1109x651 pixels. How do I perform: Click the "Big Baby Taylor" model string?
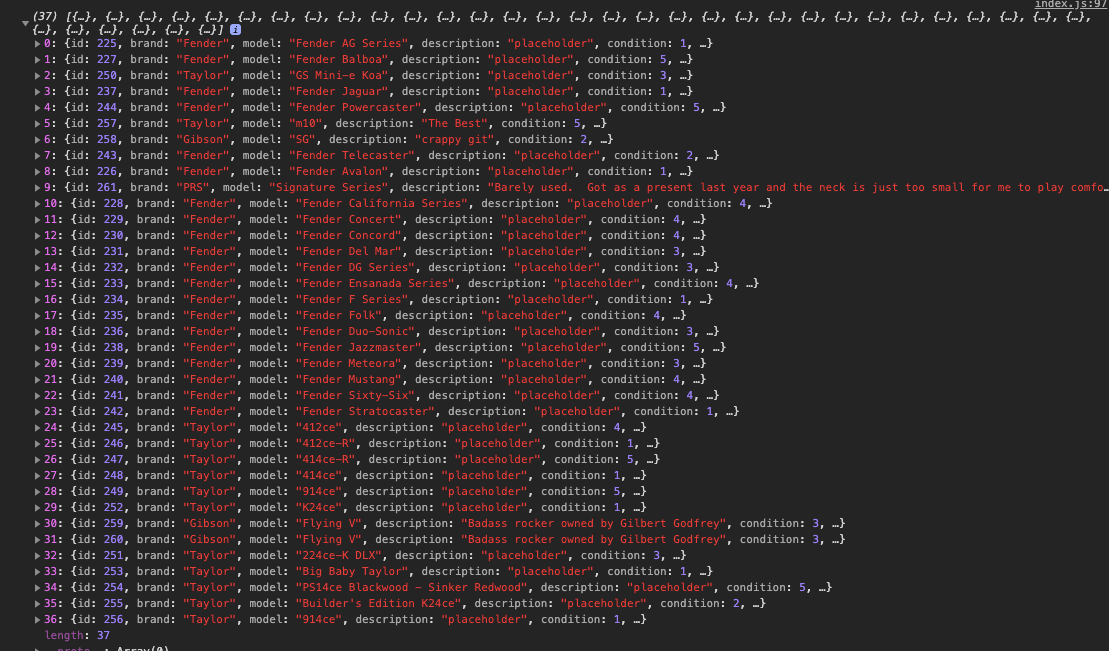pos(352,571)
